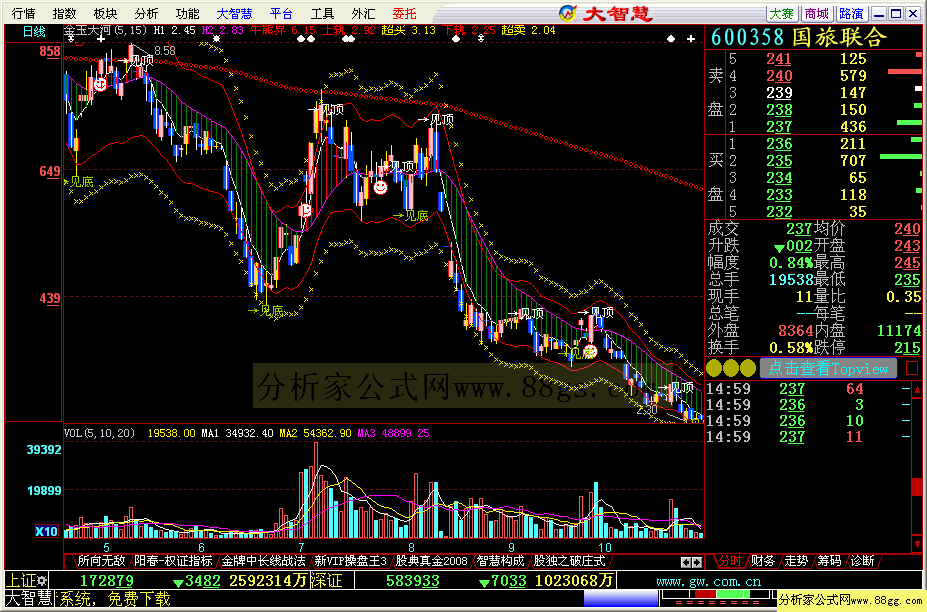Click the plus marker at chart top right
Screen dimensions: 927x612
point(691,38)
